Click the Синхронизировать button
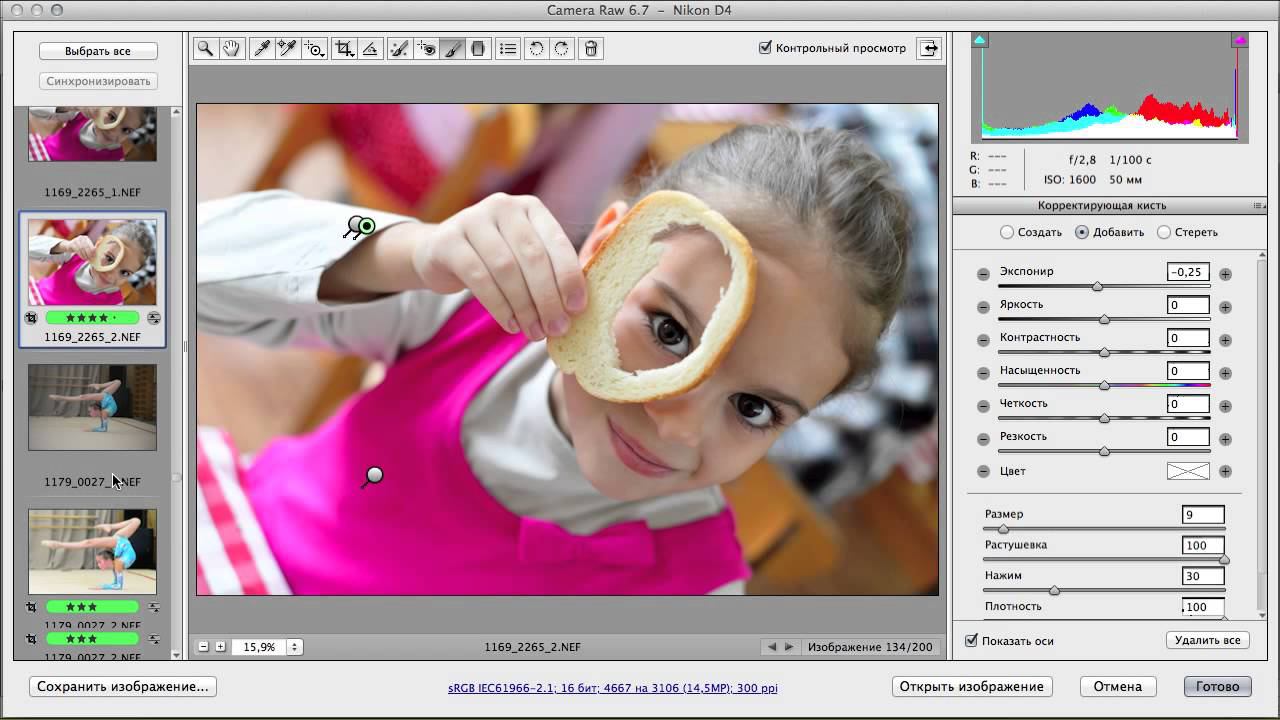Image resolution: width=1280 pixels, height=720 pixels. pyautogui.click(x=98, y=81)
